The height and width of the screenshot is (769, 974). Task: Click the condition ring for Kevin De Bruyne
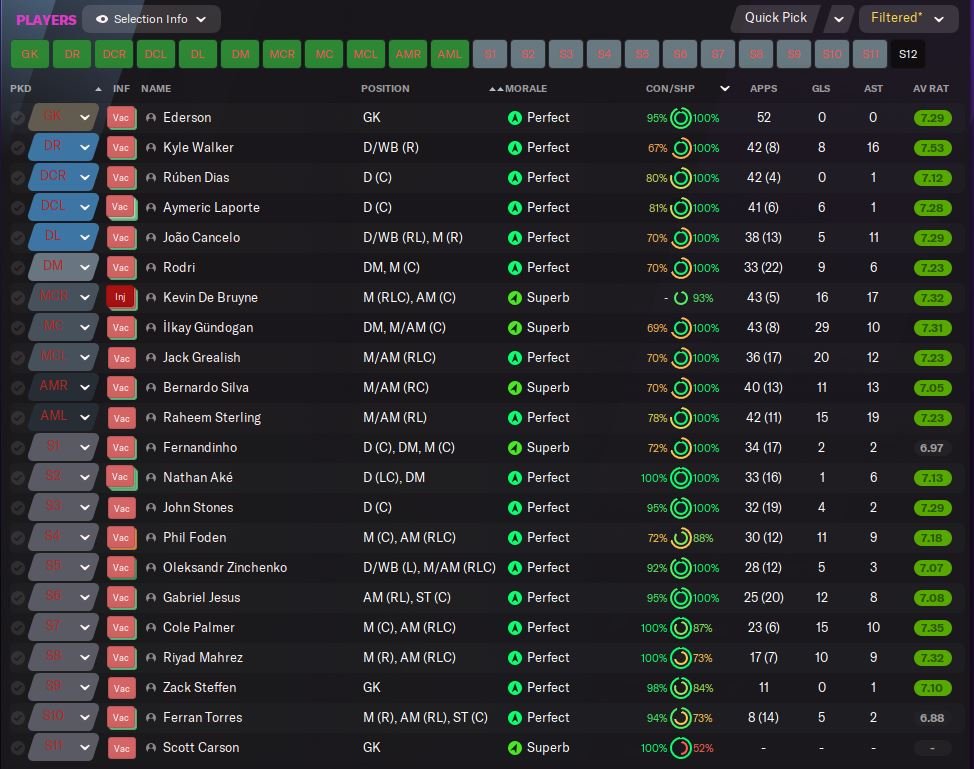pyautogui.click(x=681, y=298)
